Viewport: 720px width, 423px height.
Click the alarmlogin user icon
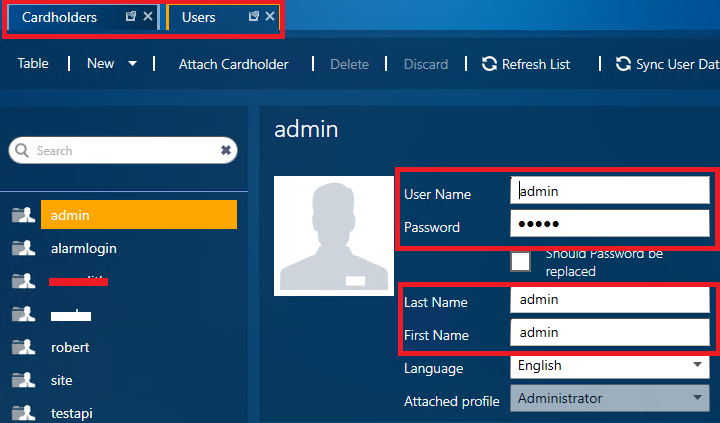tap(23, 248)
